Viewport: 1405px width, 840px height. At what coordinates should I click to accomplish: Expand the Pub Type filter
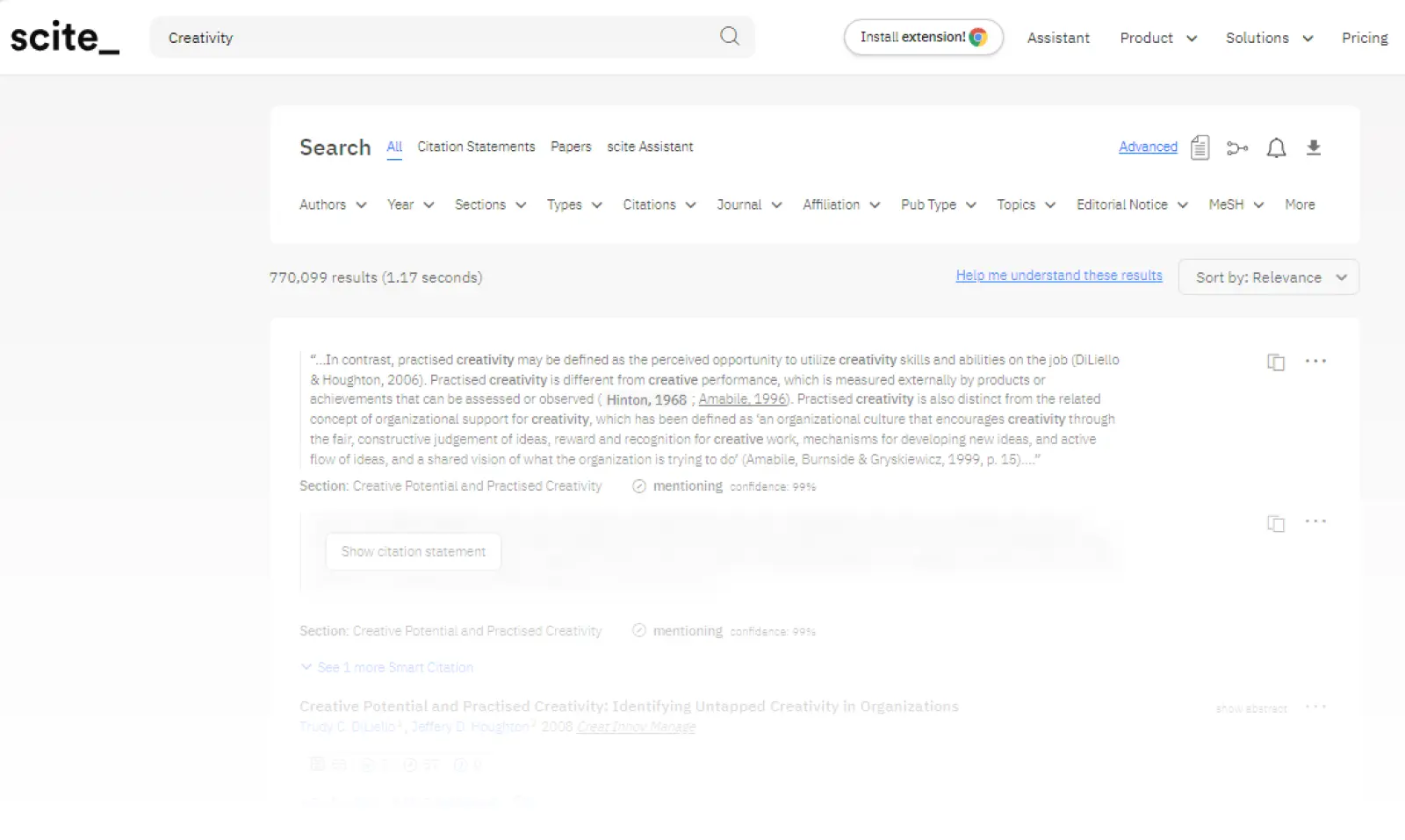(939, 205)
